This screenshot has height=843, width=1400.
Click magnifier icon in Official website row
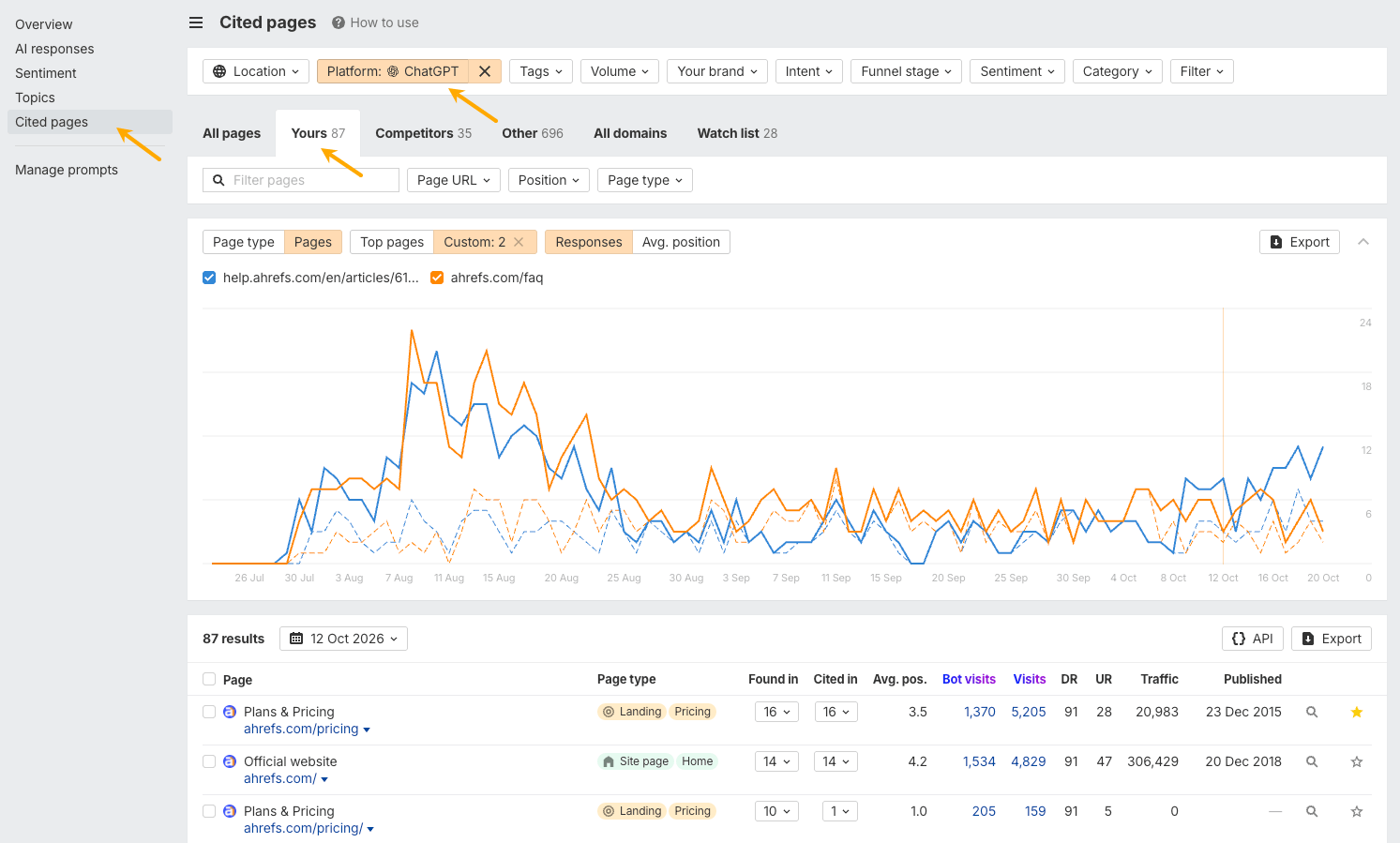coord(1312,762)
